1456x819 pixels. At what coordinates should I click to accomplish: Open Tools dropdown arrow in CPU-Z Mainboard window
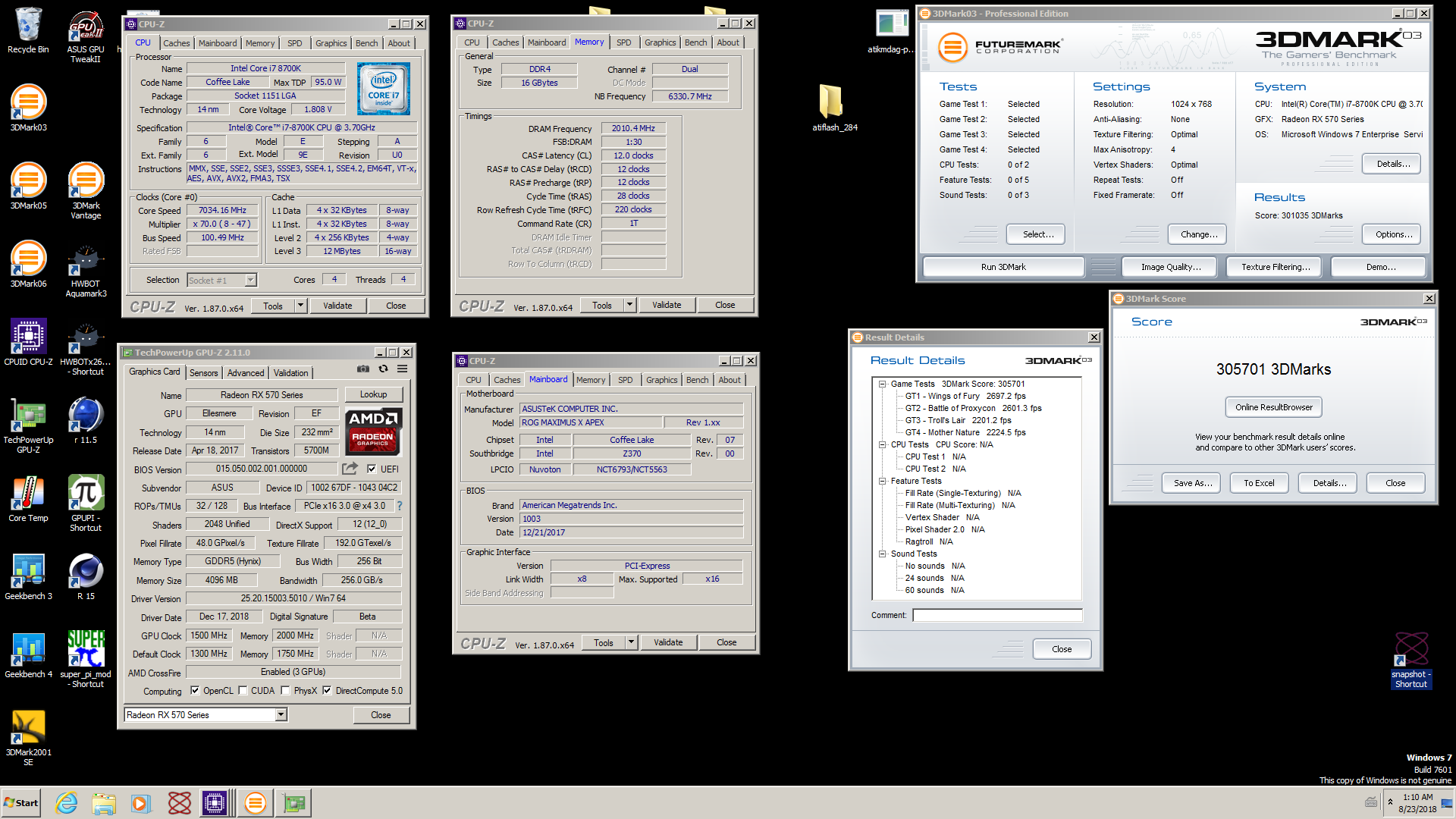point(631,642)
